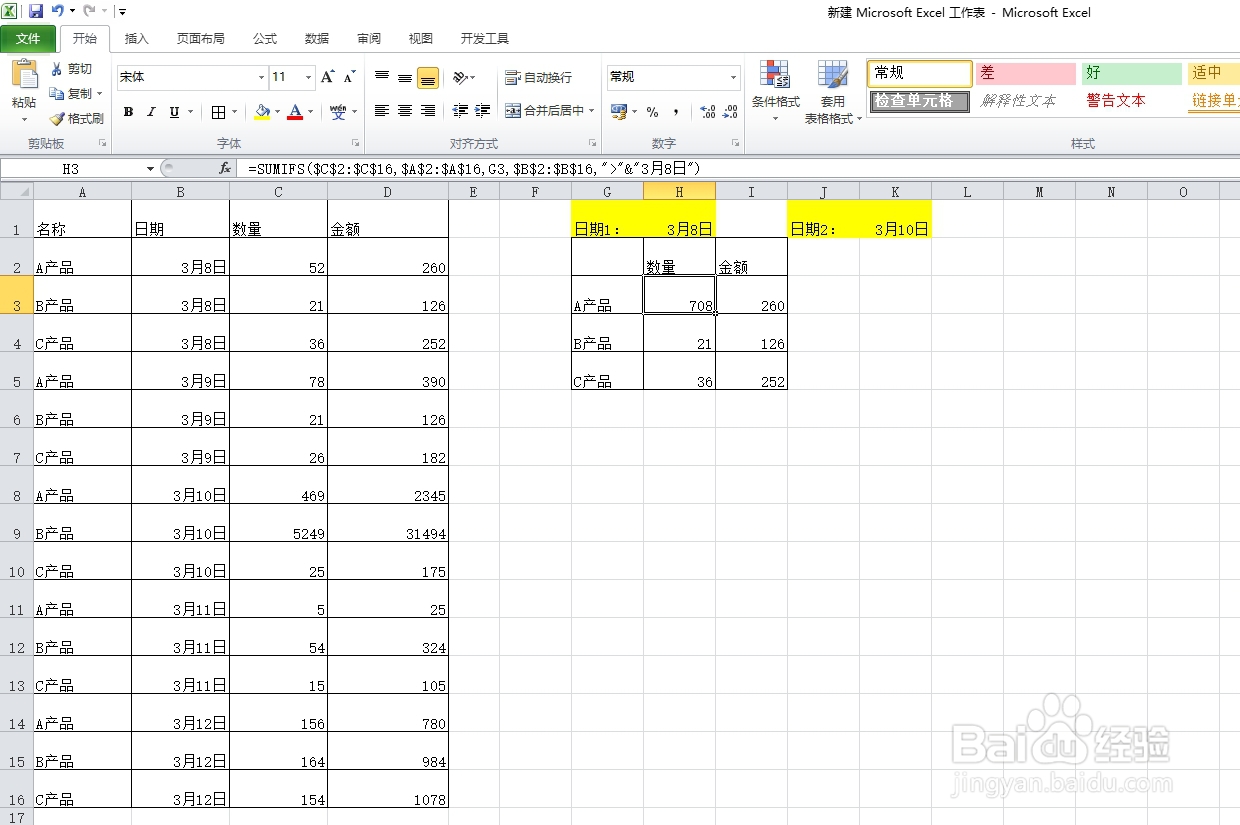
Task: Toggle Merge and Center (合并后居中)
Action: coord(543,111)
